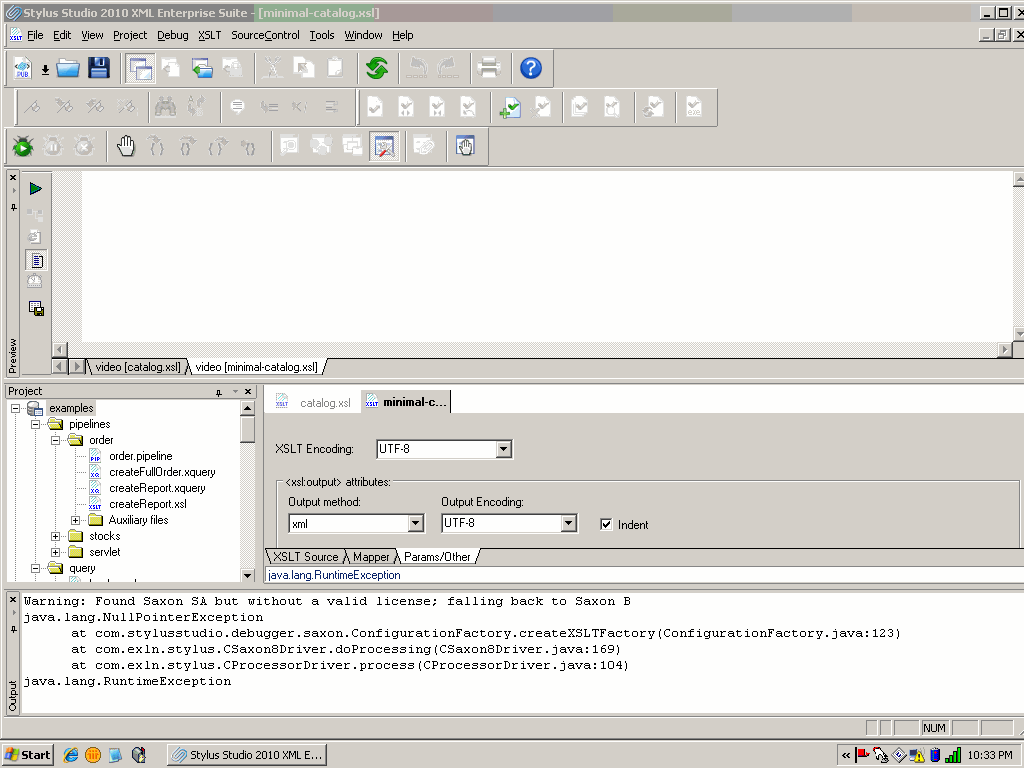Close the Project panel with its X
This screenshot has height=768, width=1024.
coord(248,391)
